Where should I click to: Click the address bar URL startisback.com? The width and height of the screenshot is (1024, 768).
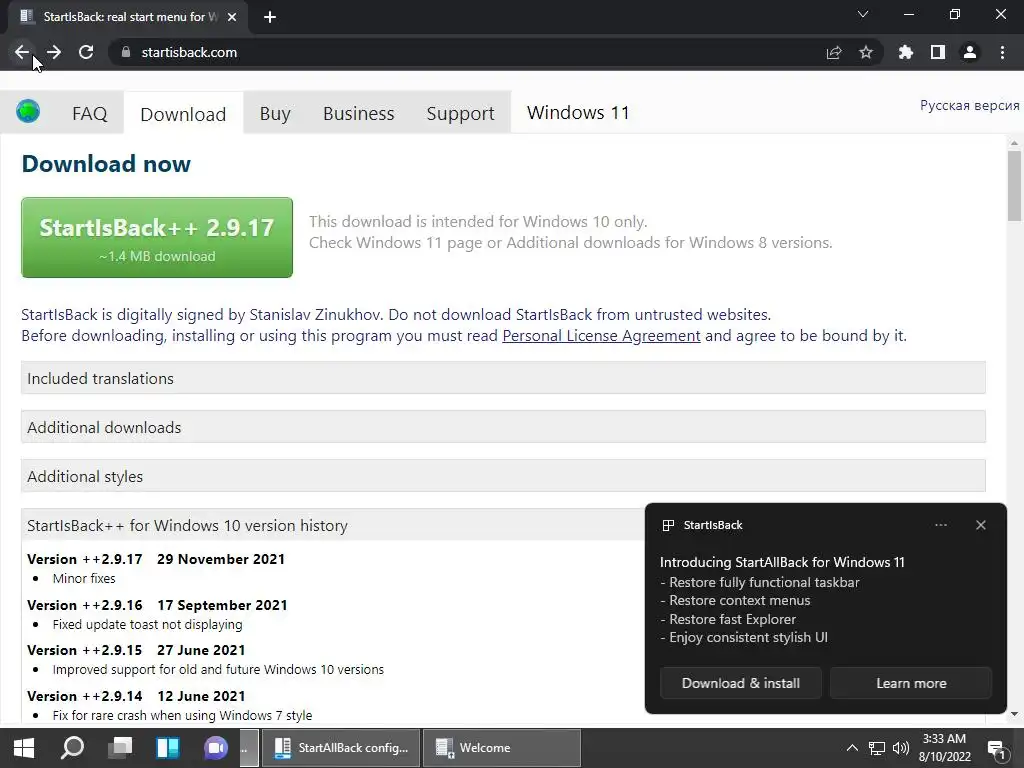coord(189,52)
